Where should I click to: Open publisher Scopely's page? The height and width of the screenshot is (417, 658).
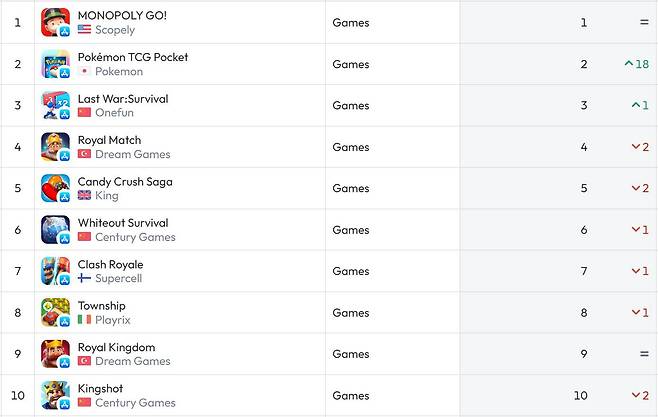pyautogui.click(x=114, y=30)
